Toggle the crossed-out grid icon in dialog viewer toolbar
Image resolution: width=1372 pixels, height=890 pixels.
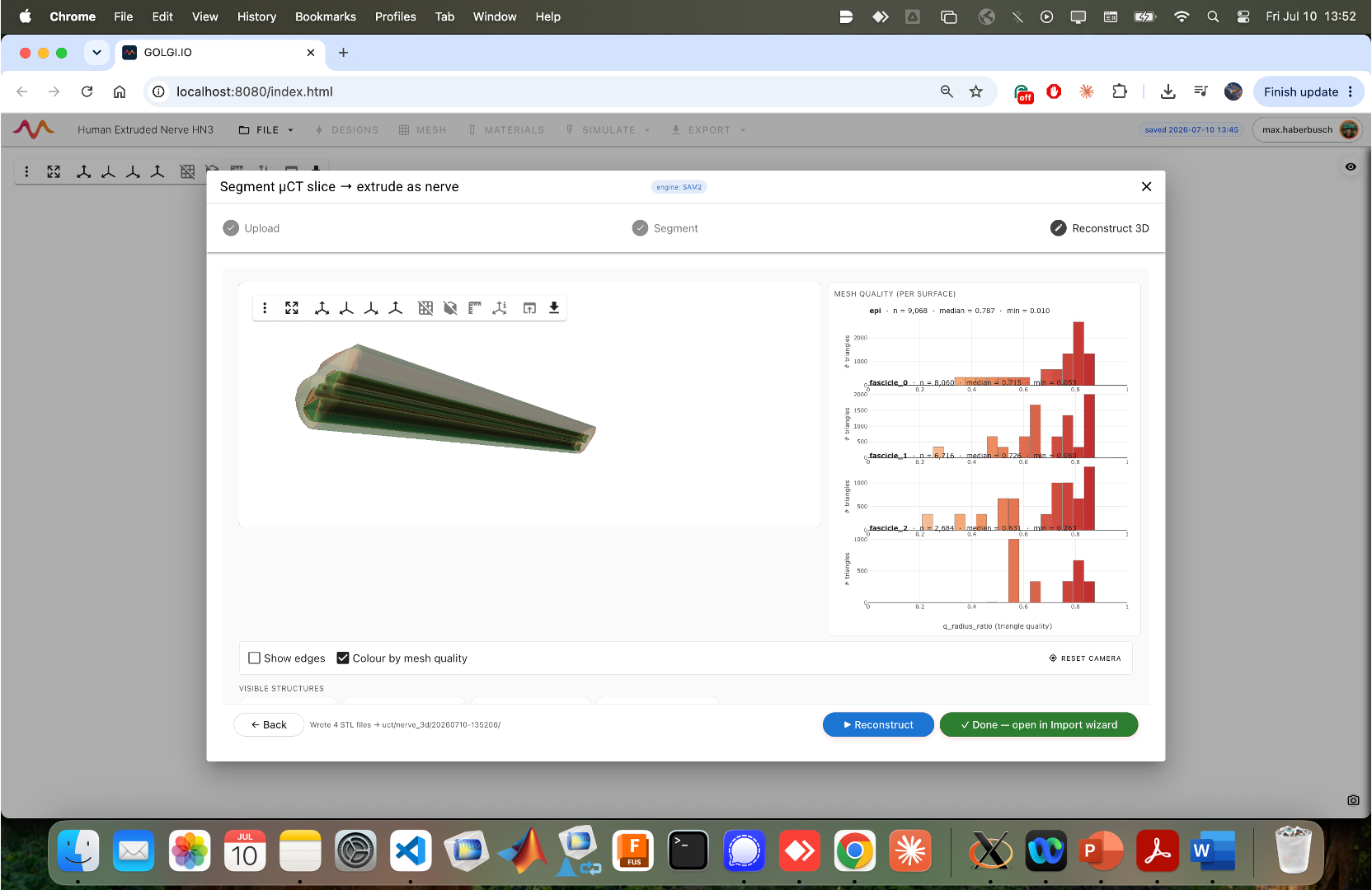click(x=425, y=308)
